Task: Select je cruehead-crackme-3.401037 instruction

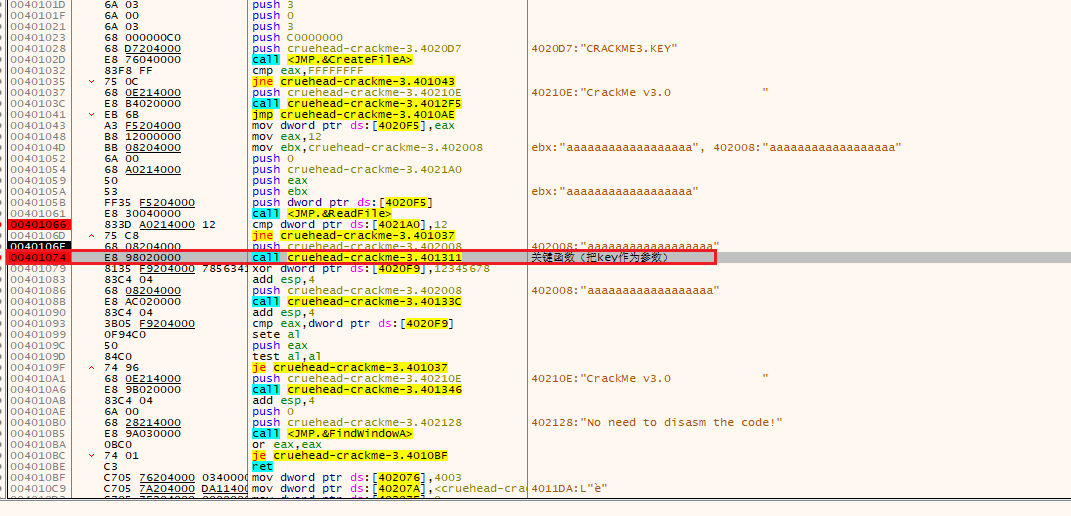Action: [350, 367]
